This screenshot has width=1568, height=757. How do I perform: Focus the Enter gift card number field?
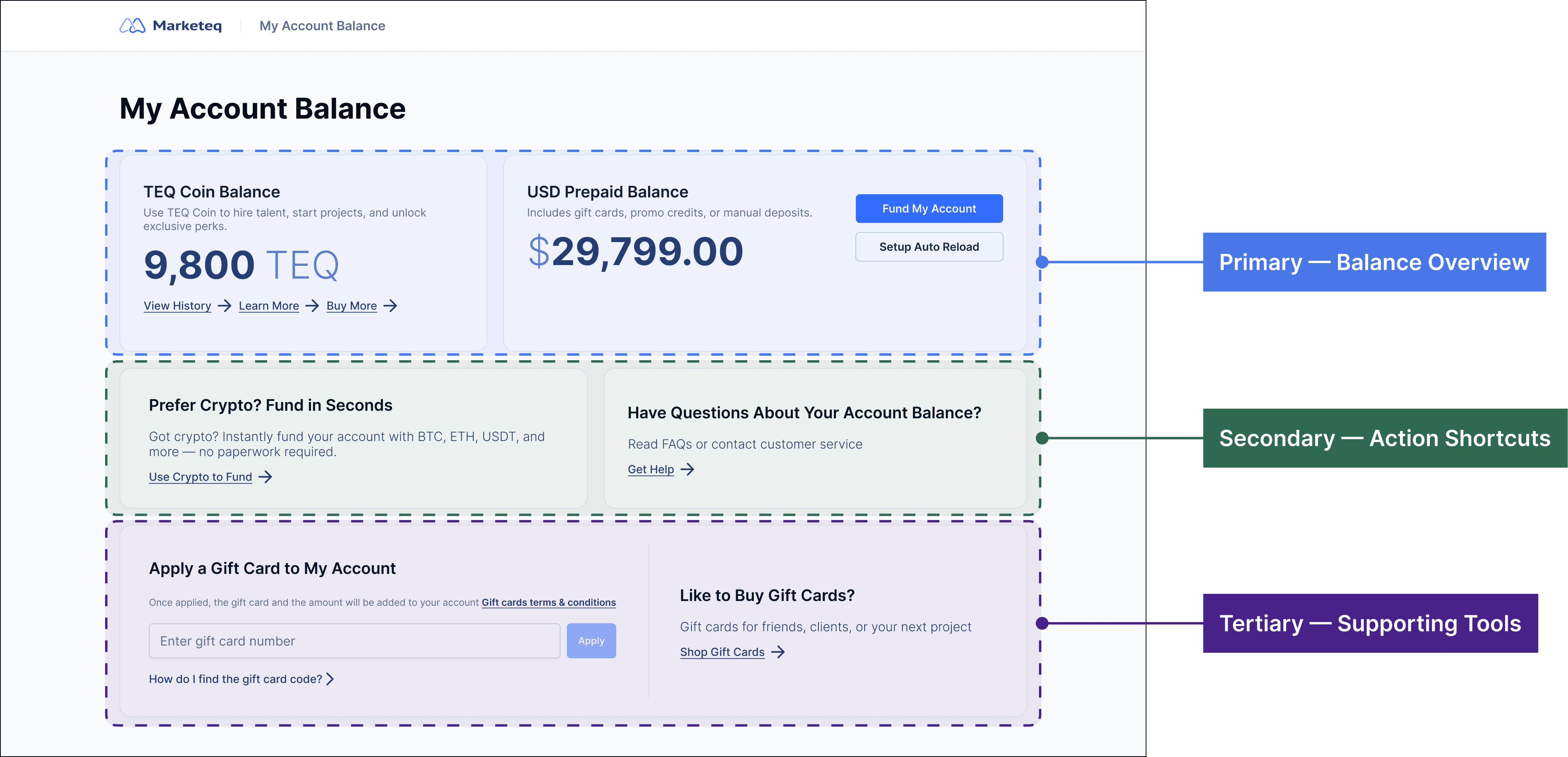(354, 641)
